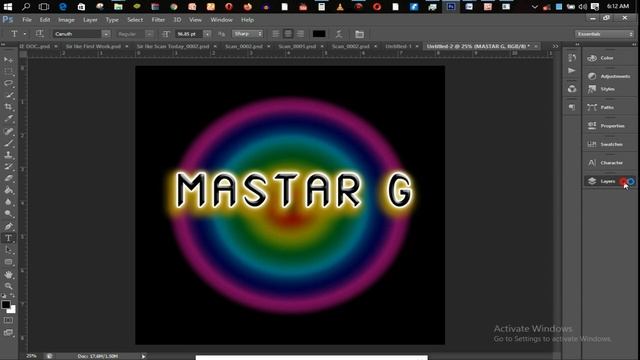Open the Layer menu
Screen dimensions: 640x360
point(90,20)
